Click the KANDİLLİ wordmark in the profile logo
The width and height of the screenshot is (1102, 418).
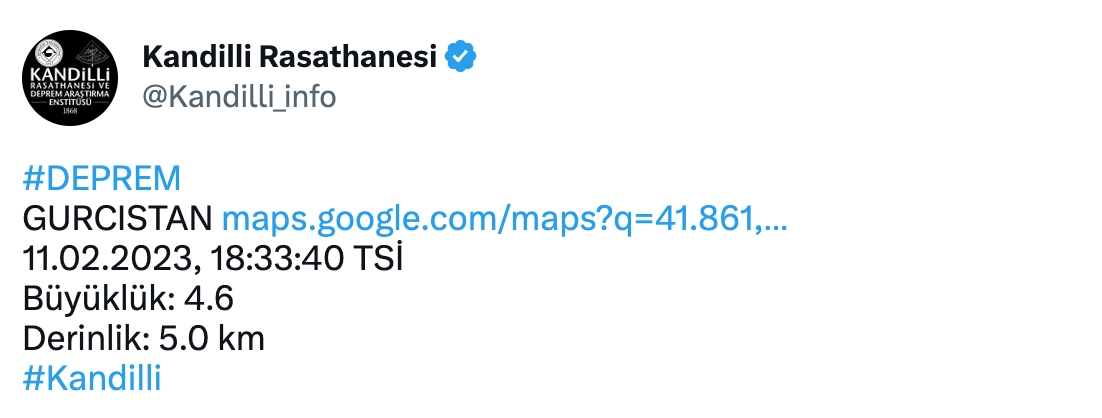click(x=70, y=75)
